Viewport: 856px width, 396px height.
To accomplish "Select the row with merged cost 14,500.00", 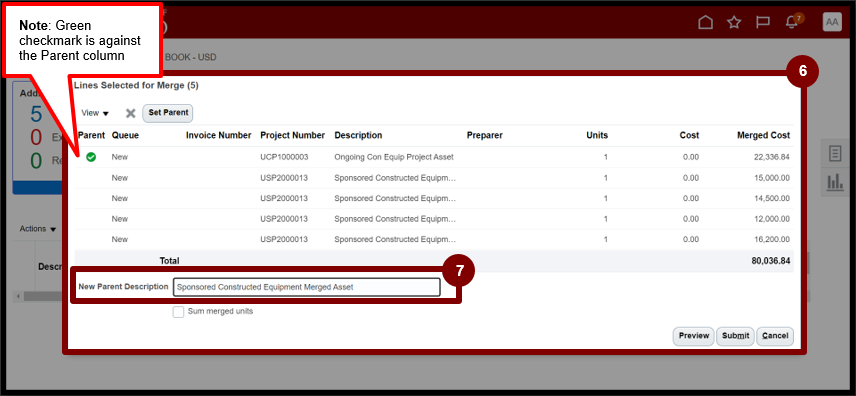I will point(434,198).
